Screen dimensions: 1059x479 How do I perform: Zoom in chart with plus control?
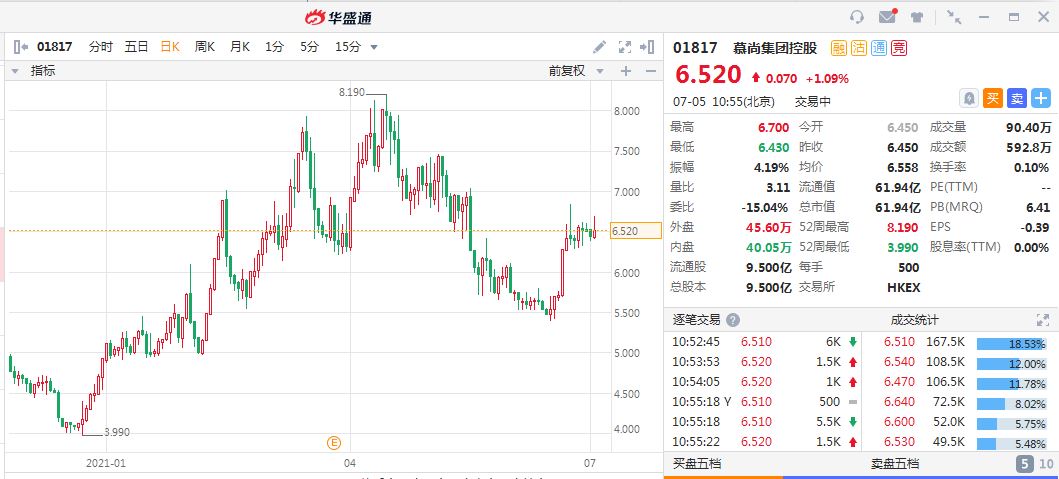click(626, 71)
